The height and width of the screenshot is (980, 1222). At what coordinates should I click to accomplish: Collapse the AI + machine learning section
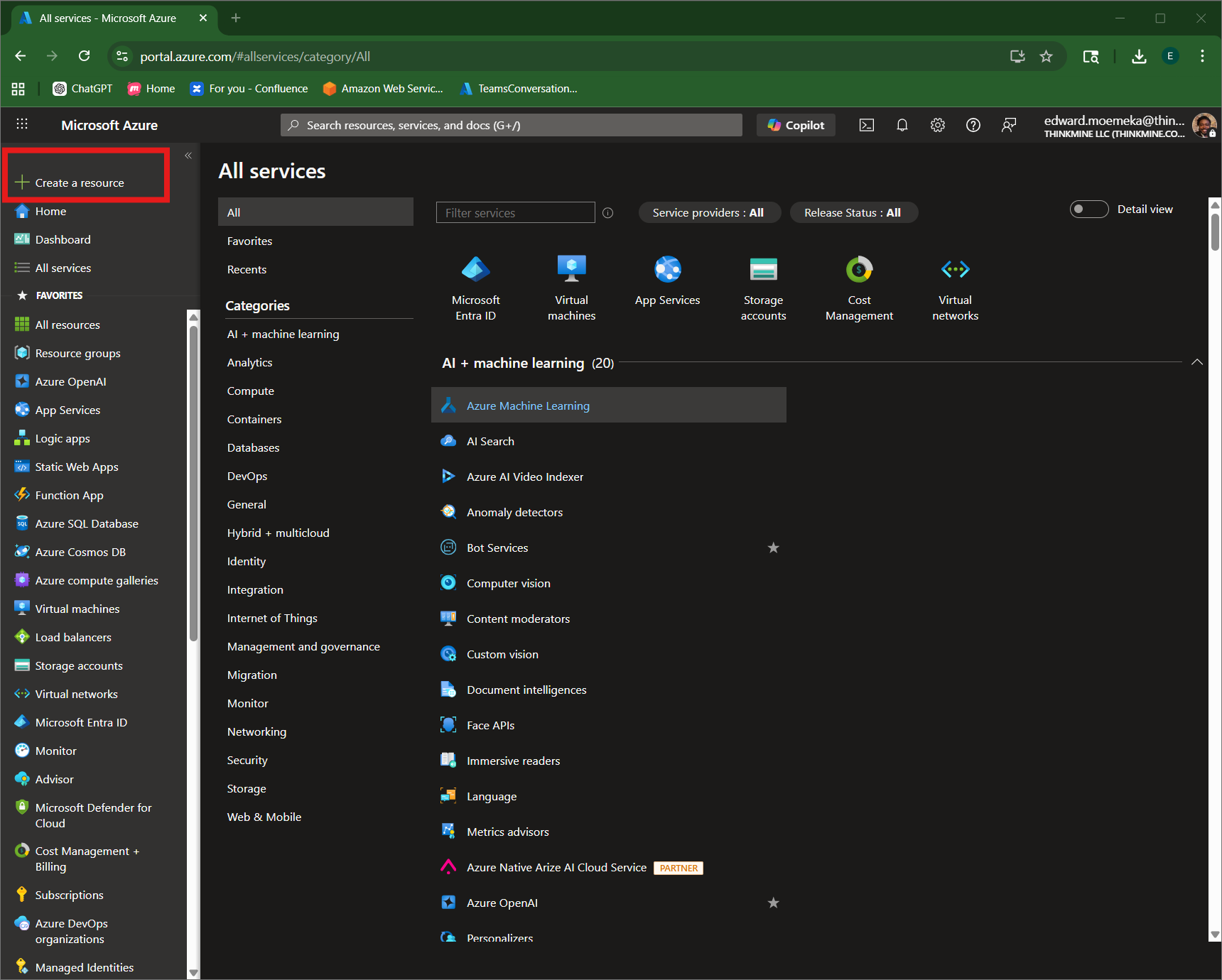(x=1197, y=361)
